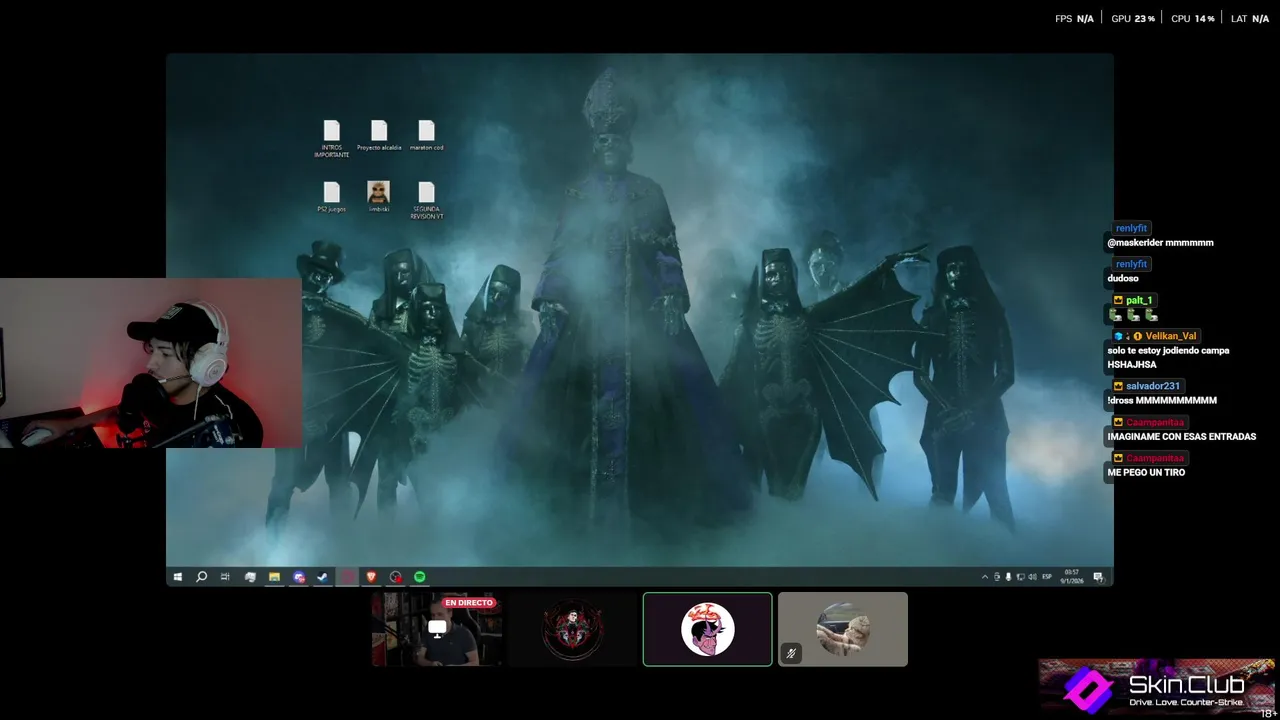Open the Steam taskbar icon
The image size is (1280, 720).
[322, 577]
